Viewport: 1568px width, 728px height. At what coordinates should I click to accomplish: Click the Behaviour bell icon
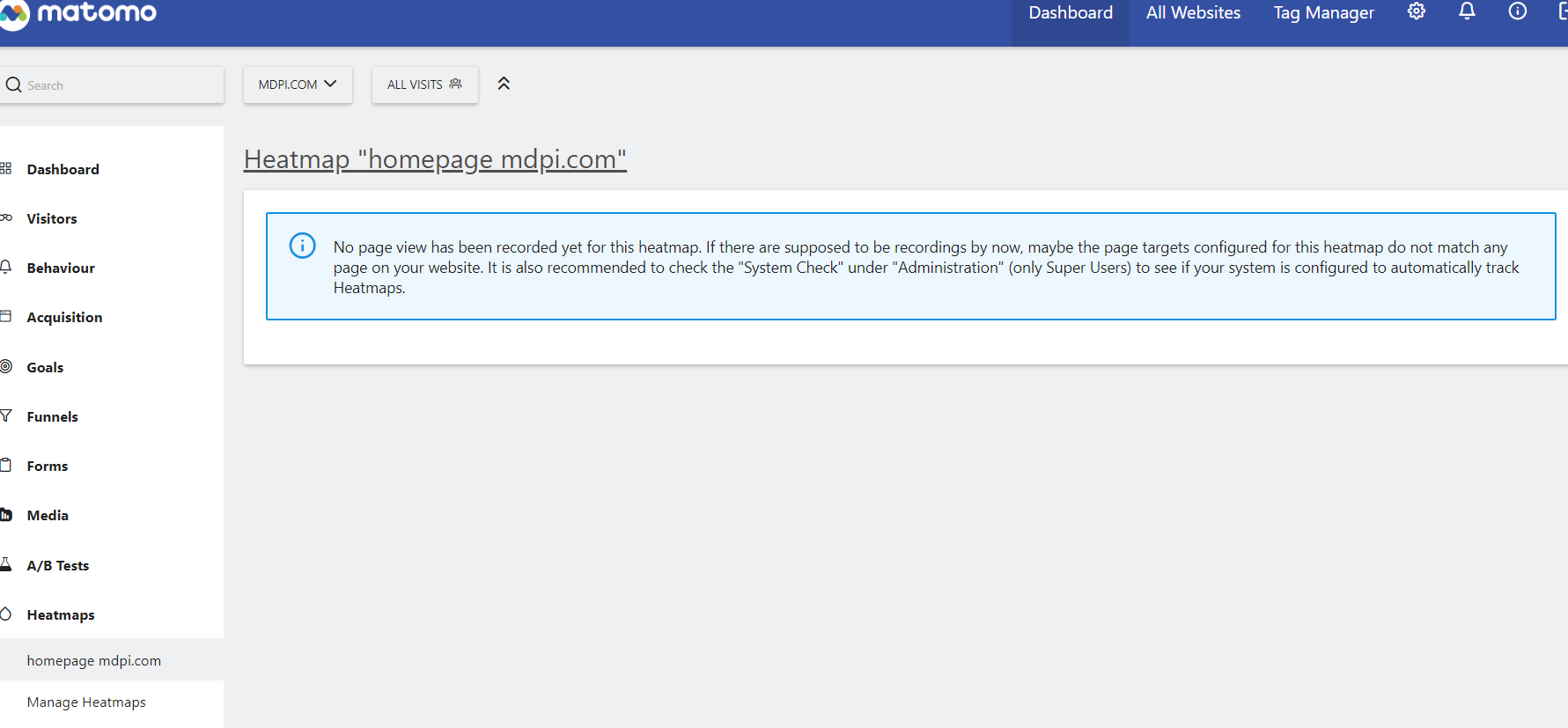pos(6,267)
